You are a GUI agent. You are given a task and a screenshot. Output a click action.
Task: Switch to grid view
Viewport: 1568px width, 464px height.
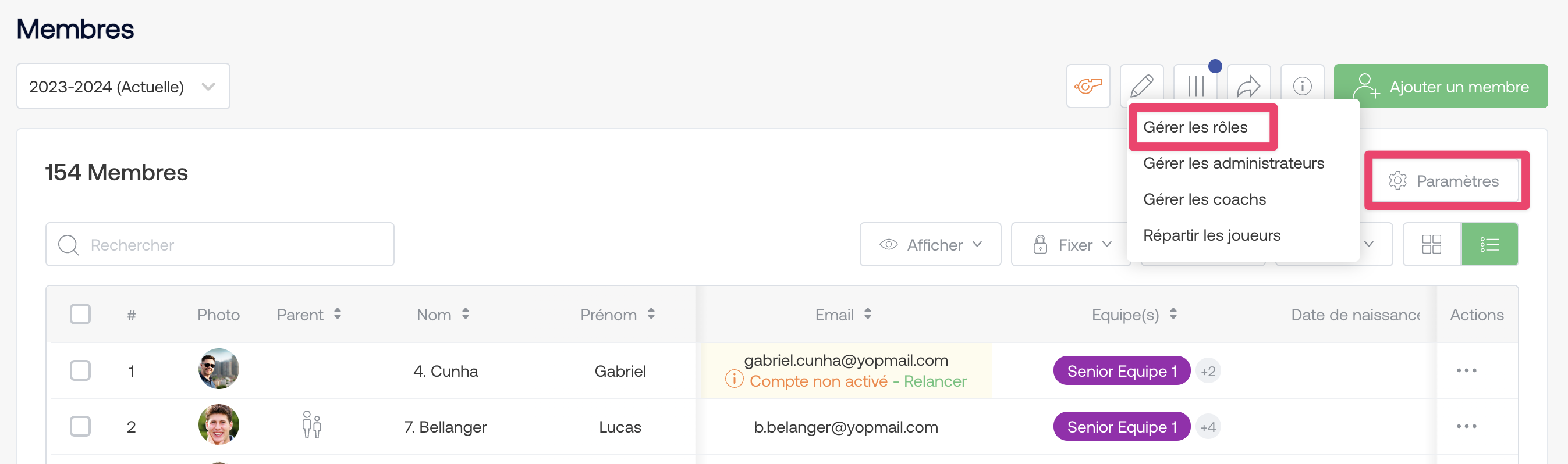pyautogui.click(x=1431, y=244)
